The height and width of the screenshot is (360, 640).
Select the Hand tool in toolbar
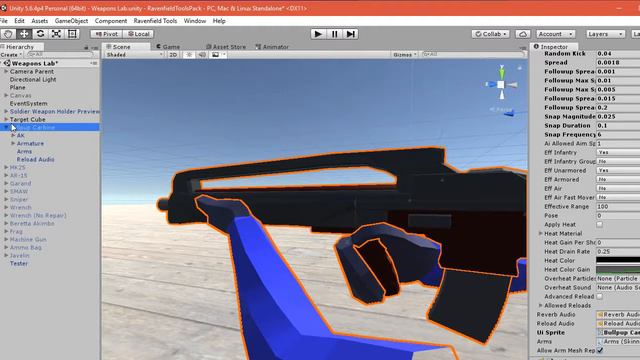[x=8, y=34]
